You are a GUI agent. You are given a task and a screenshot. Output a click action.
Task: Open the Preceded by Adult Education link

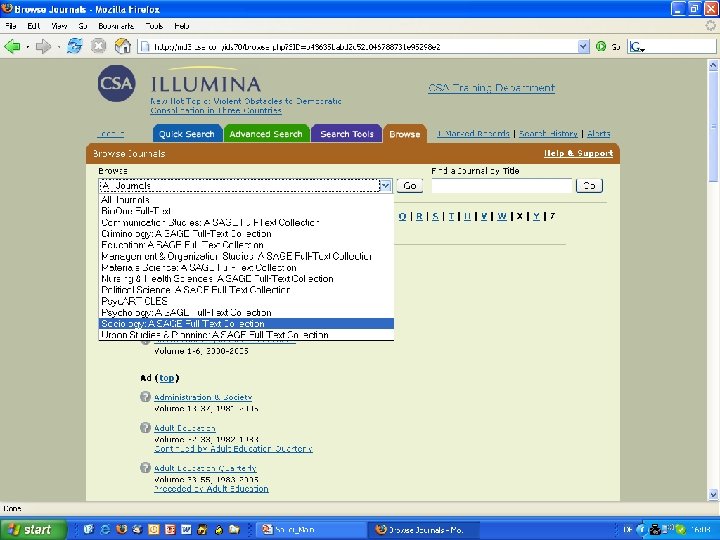click(211, 489)
